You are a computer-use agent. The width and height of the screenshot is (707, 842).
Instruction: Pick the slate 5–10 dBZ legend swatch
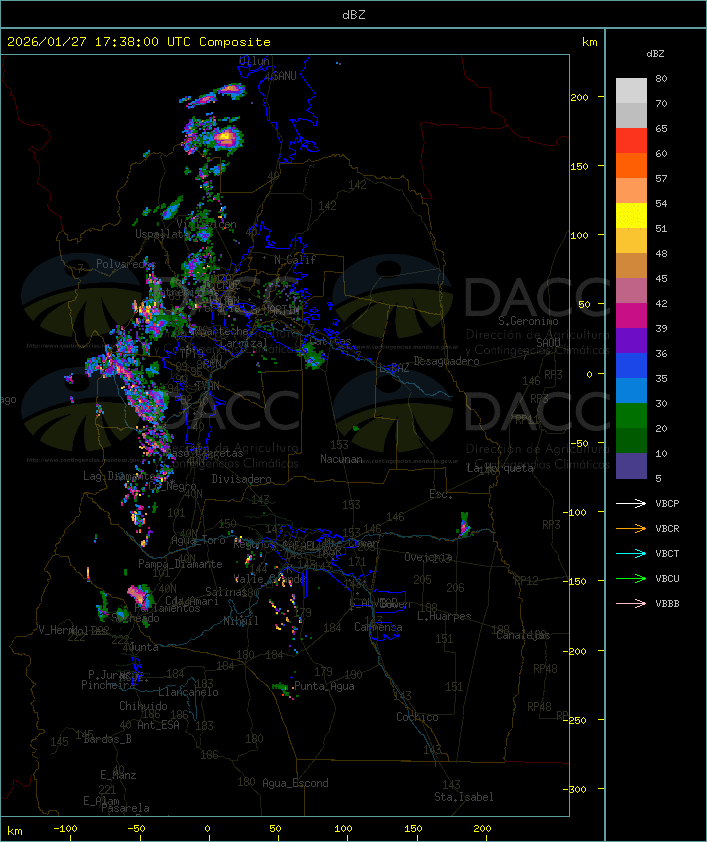631,466
